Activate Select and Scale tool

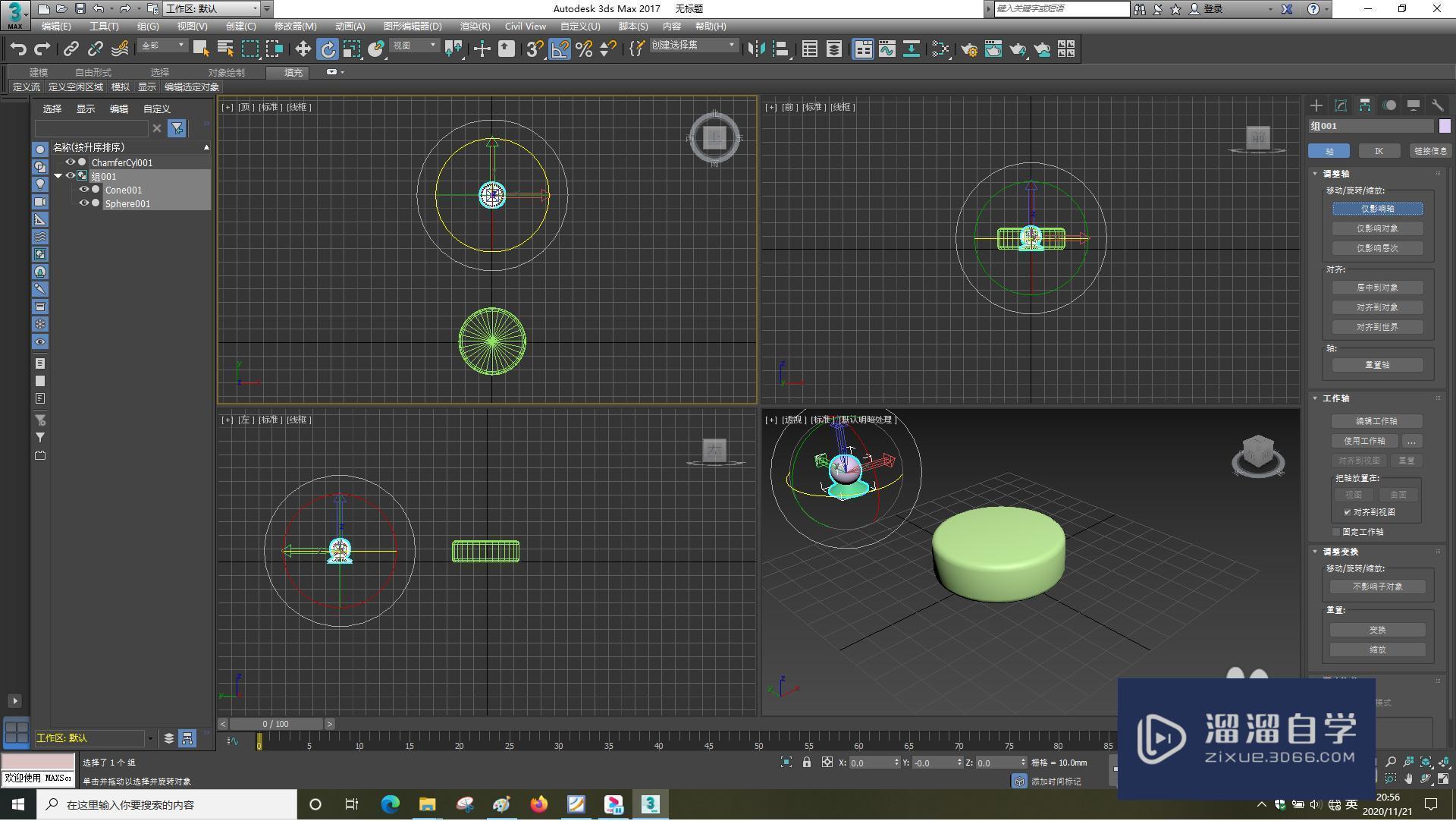click(x=351, y=49)
